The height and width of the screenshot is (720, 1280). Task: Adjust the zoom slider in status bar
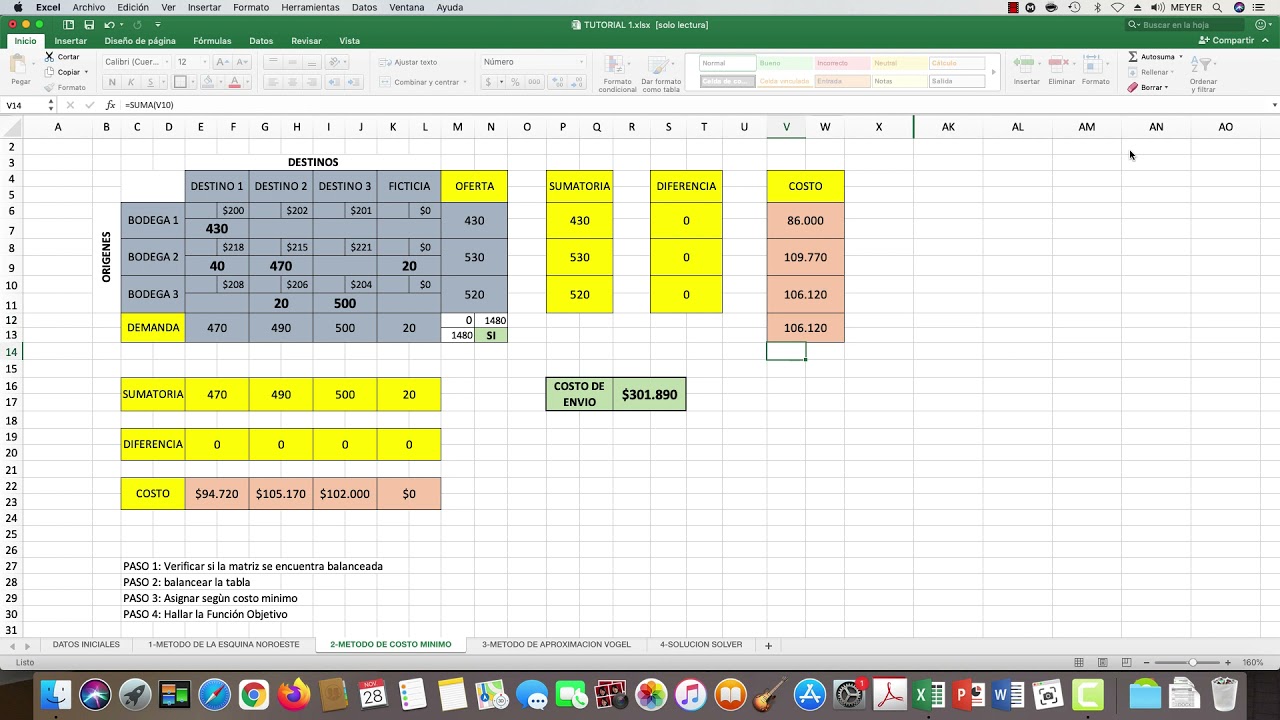pyautogui.click(x=1192, y=662)
